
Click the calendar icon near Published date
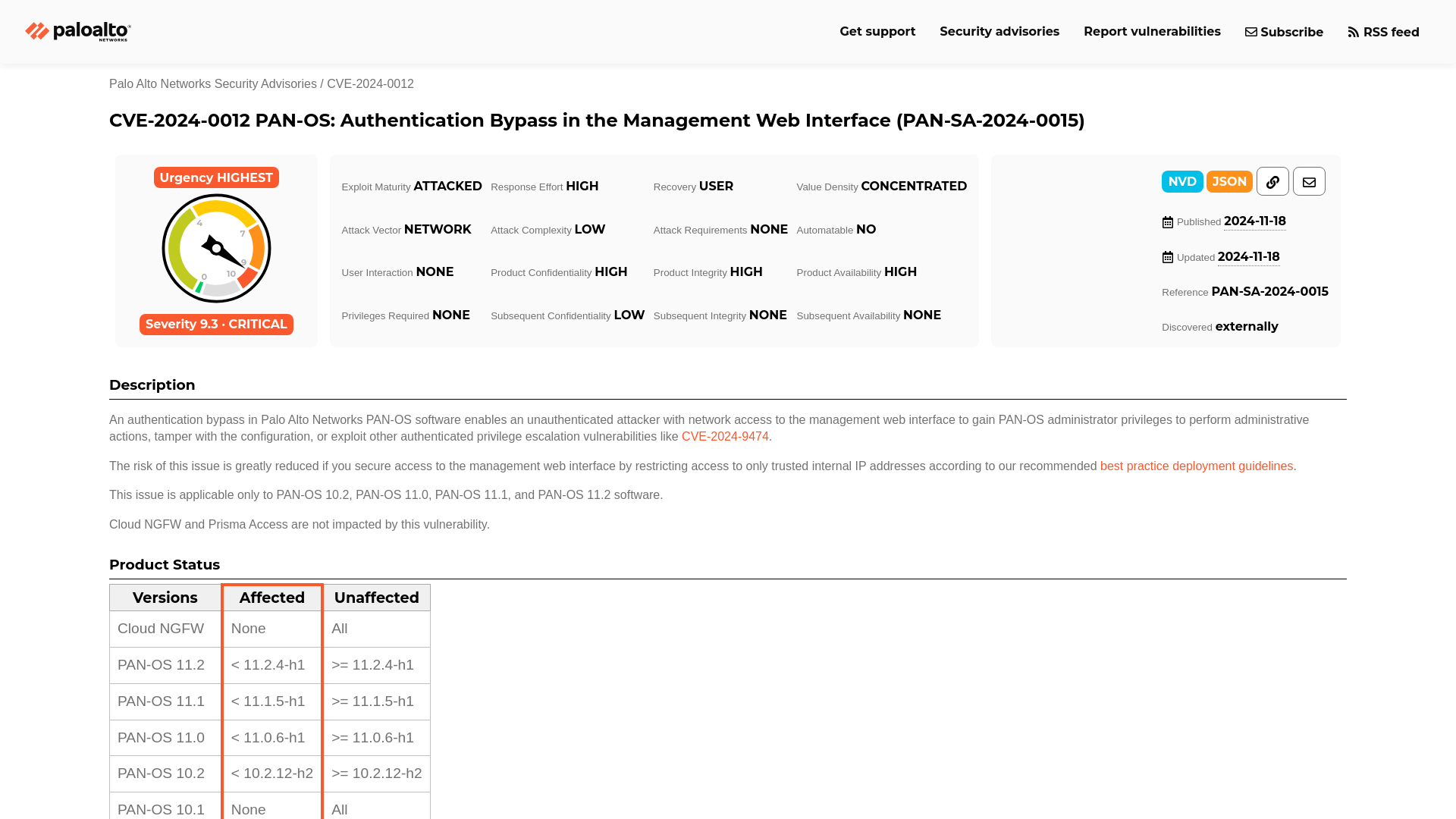point(1167,221)
